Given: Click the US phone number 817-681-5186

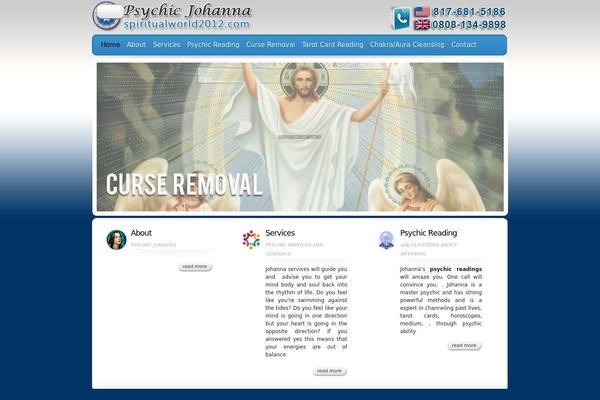Looking at the screenshot, I should [469, 12].
